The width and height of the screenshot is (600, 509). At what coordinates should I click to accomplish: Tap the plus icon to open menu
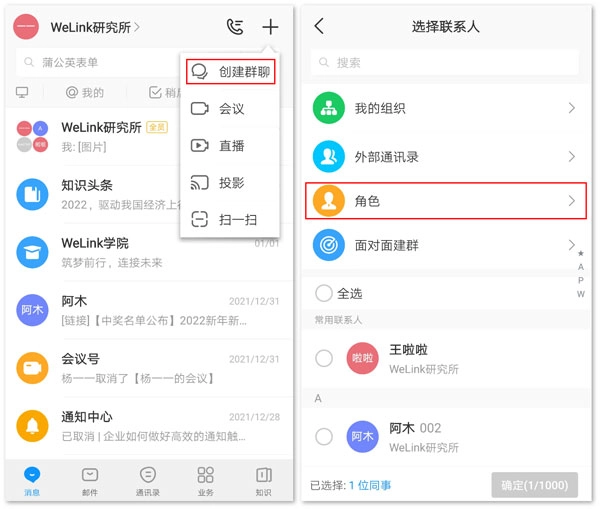coord(270,27)
